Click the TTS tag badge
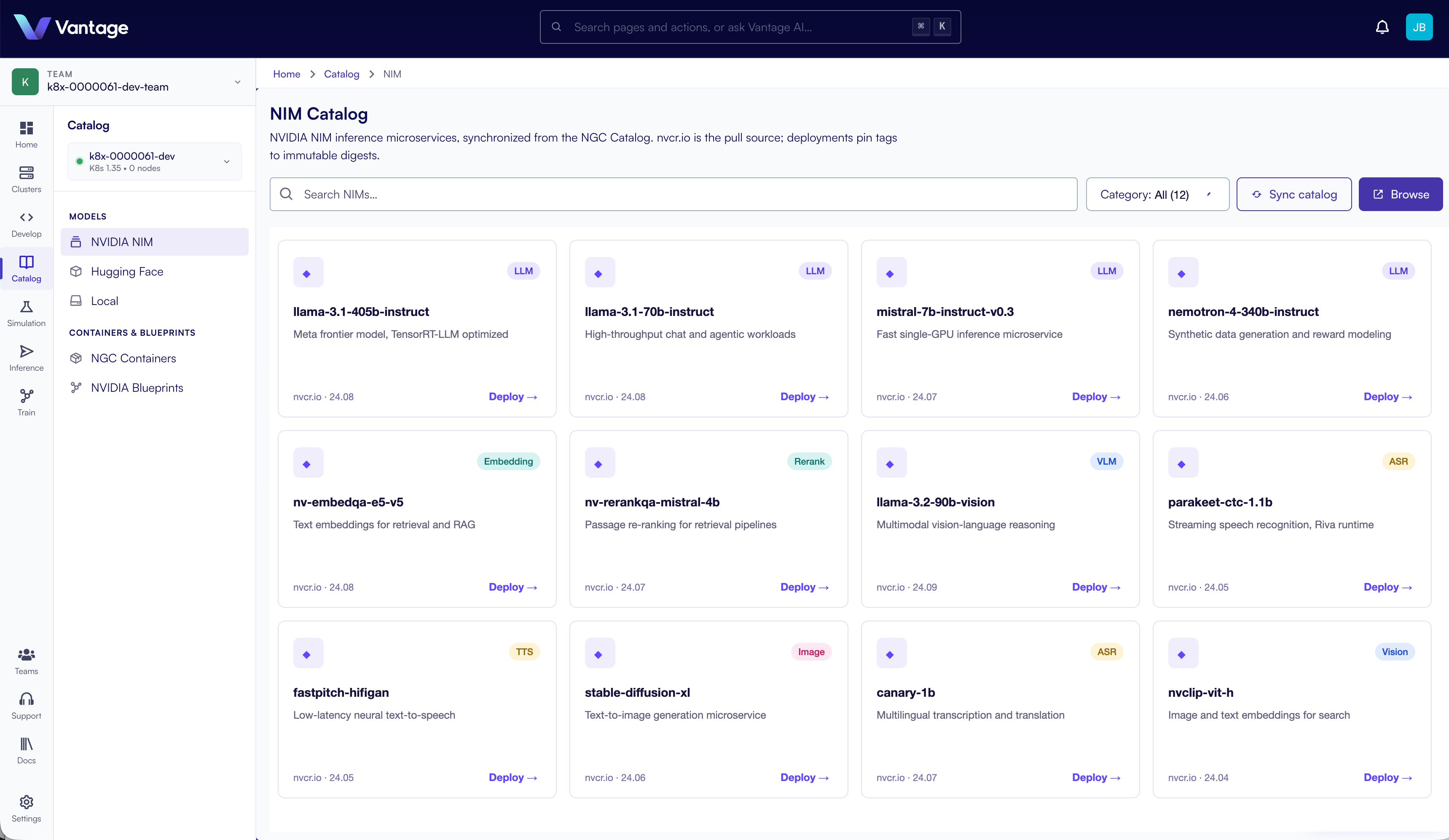Screen dimensions: 1449x840 click(524, 651)
